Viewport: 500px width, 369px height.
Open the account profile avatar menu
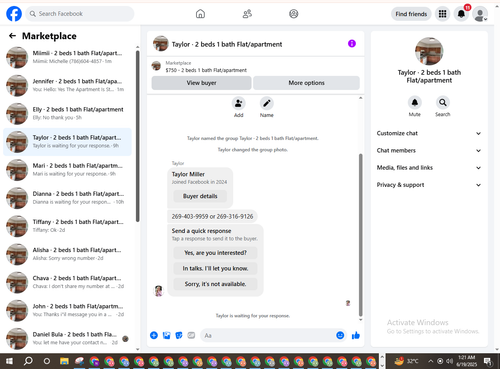(480, 14)
